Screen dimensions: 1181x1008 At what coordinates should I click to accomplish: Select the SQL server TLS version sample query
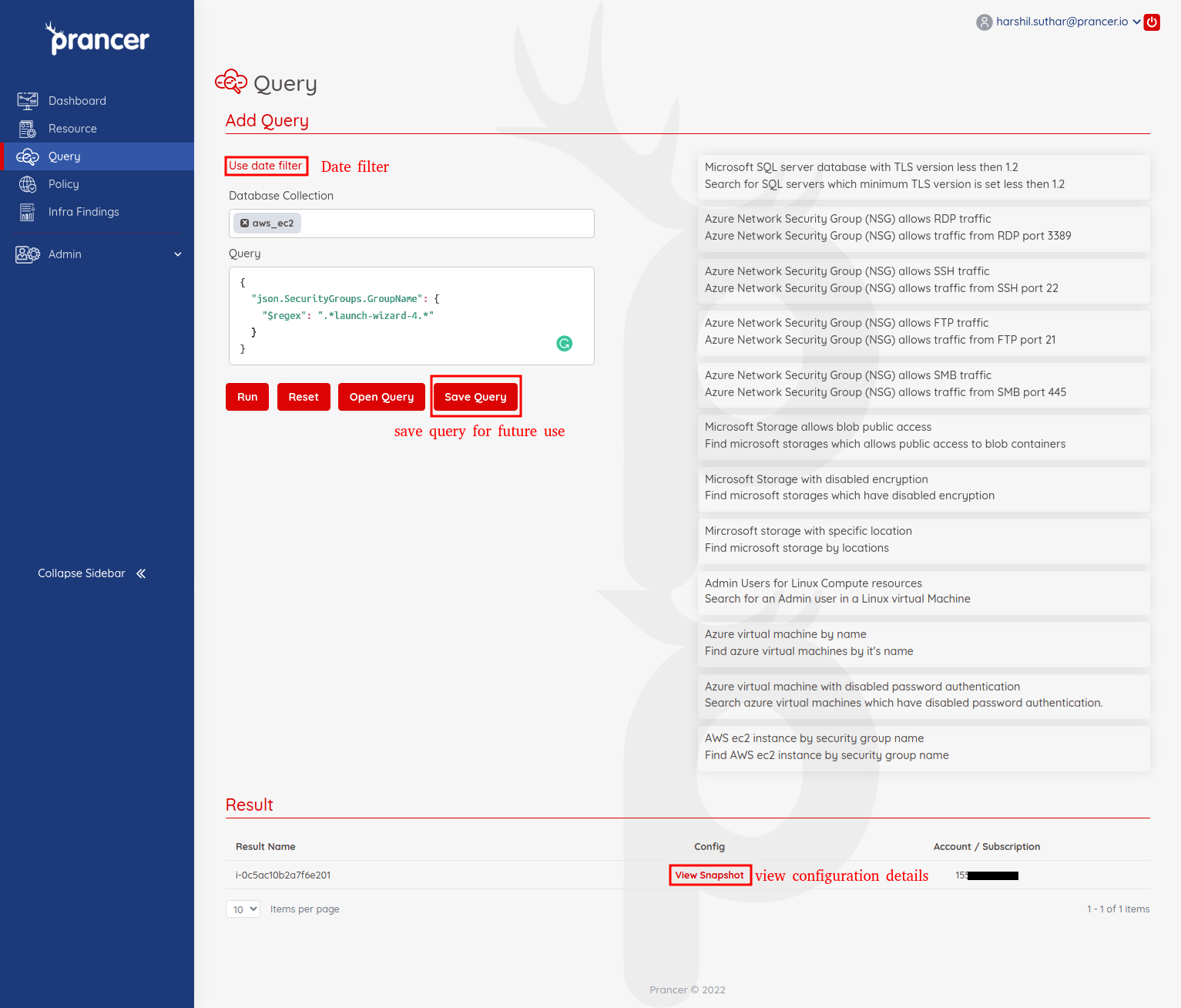point(924,176)
